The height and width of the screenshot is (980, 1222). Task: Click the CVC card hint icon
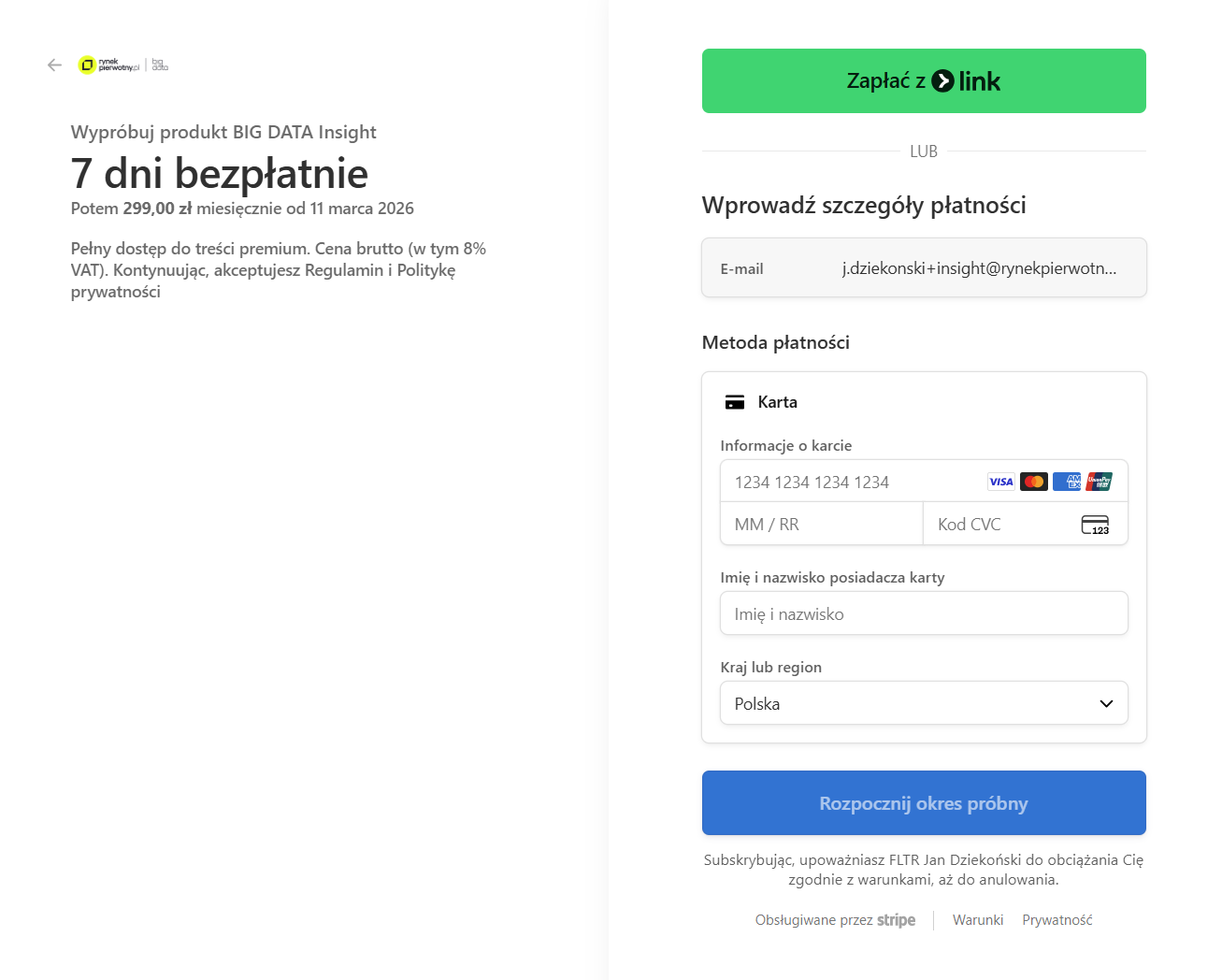(1095, 525)
